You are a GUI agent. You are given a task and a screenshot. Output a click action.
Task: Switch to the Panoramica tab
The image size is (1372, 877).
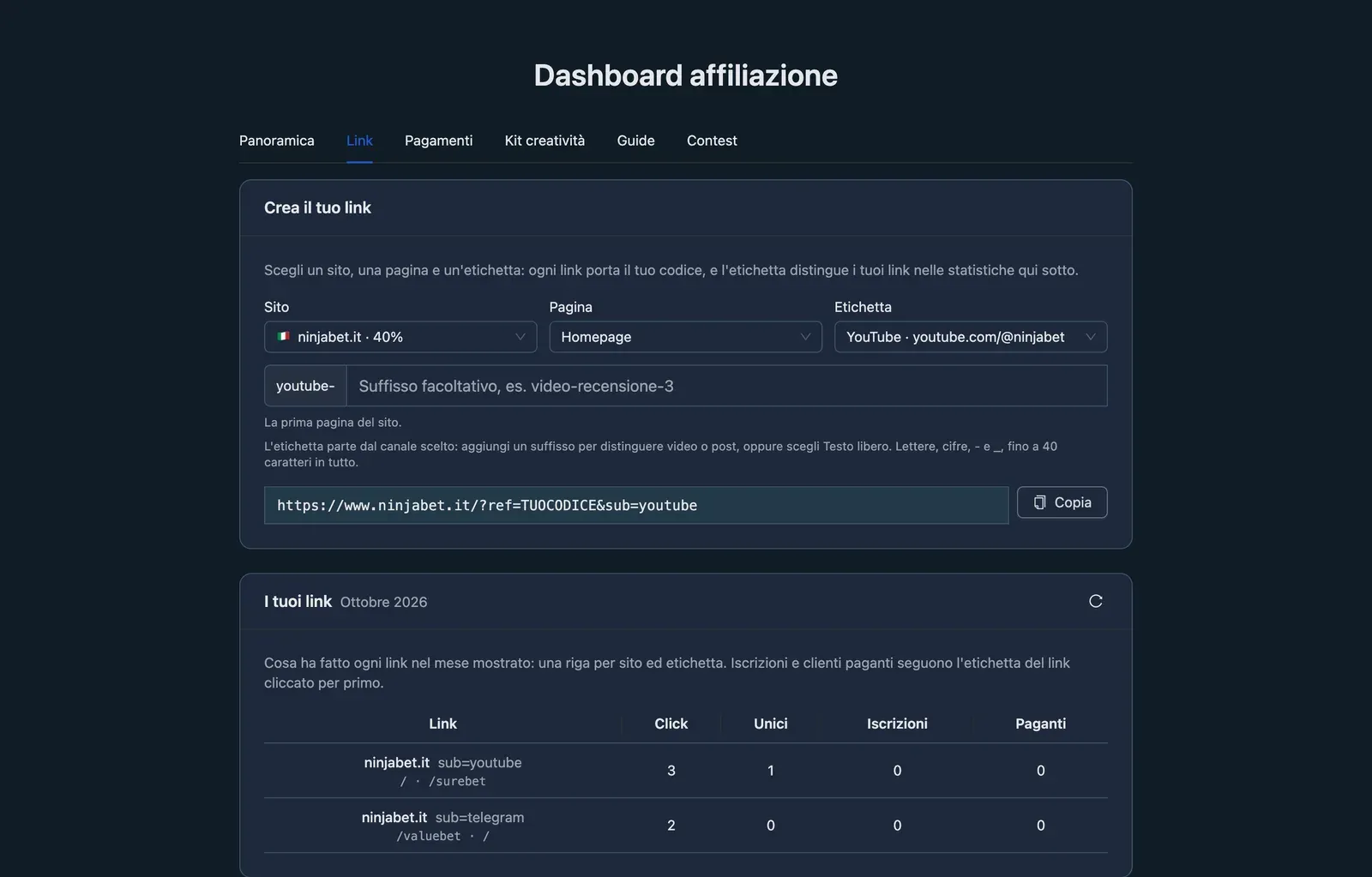[276, 141]
